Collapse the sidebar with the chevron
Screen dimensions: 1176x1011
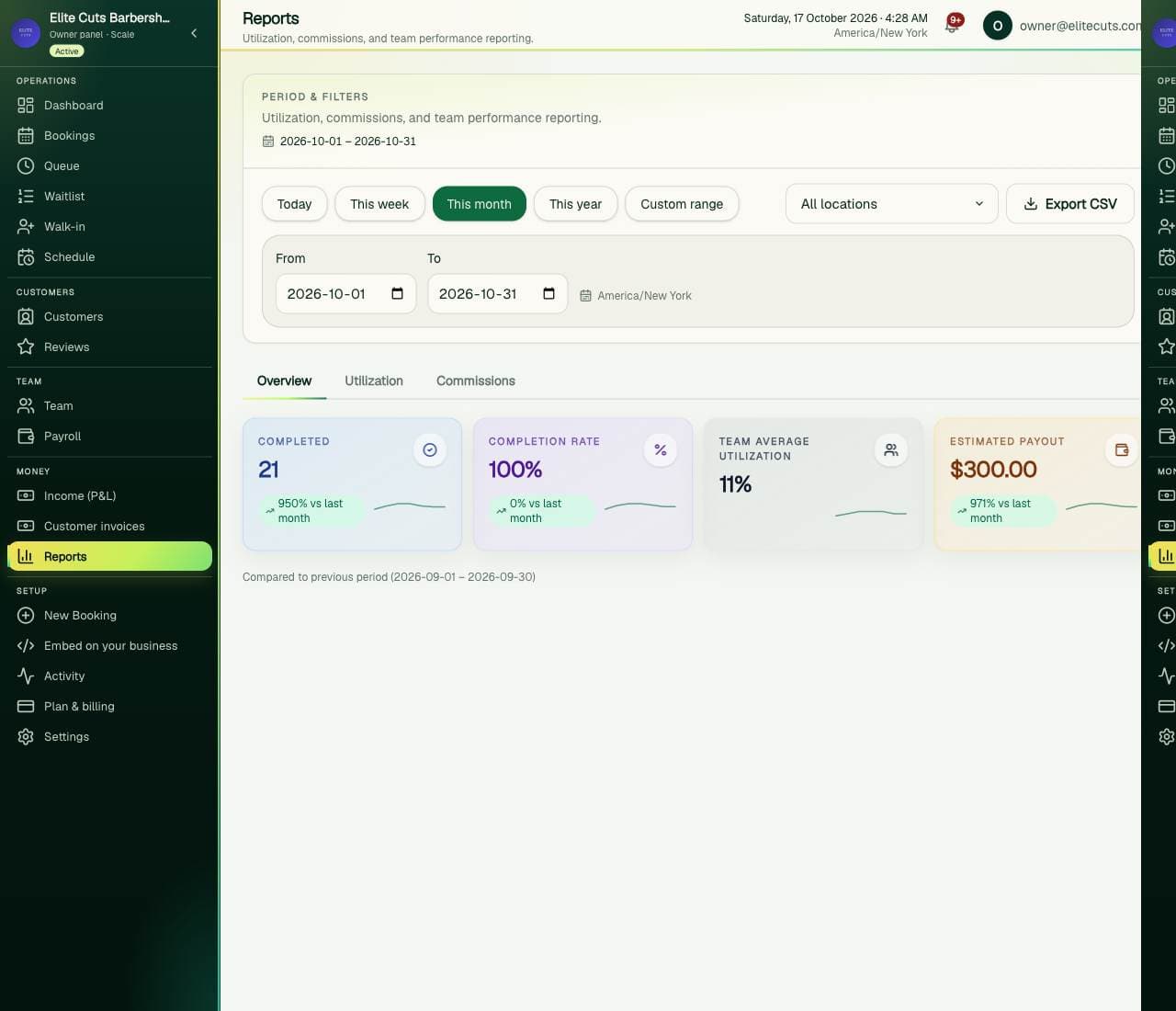click(x=194, y=33)
